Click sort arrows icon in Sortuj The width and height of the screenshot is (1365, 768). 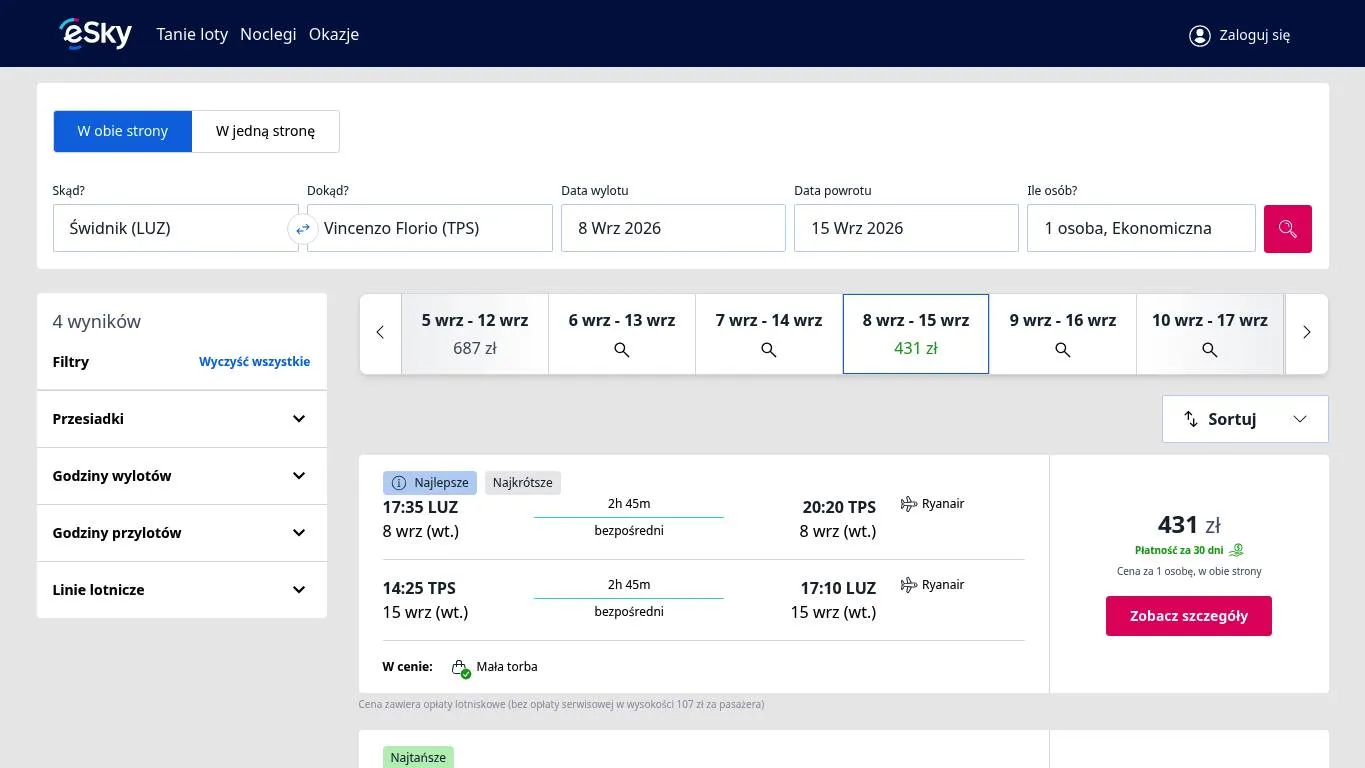[1190, 419]
